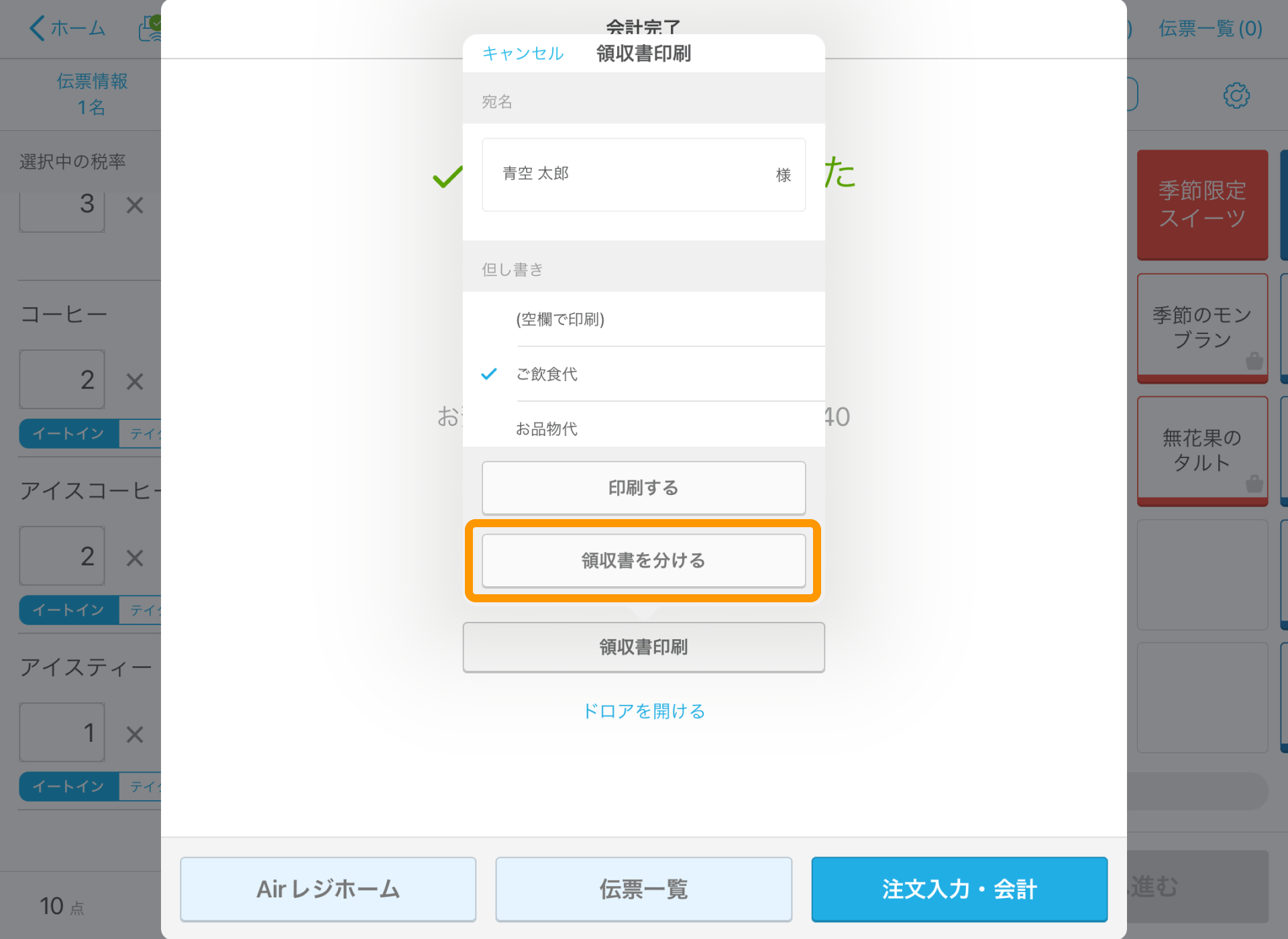Click the × beside アイスコーヒー quantity
Viewport: 1288px width, 939px height.
[x=134, y=557]
